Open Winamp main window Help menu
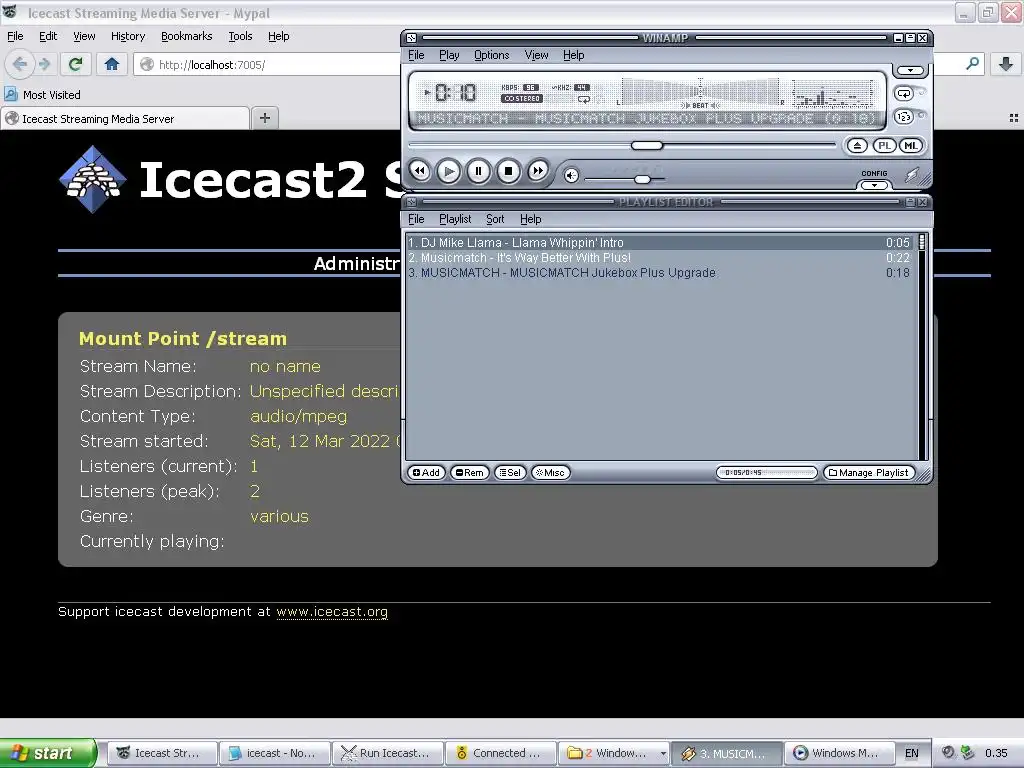Screen dimensions: 1024x768 click(573, 56)
